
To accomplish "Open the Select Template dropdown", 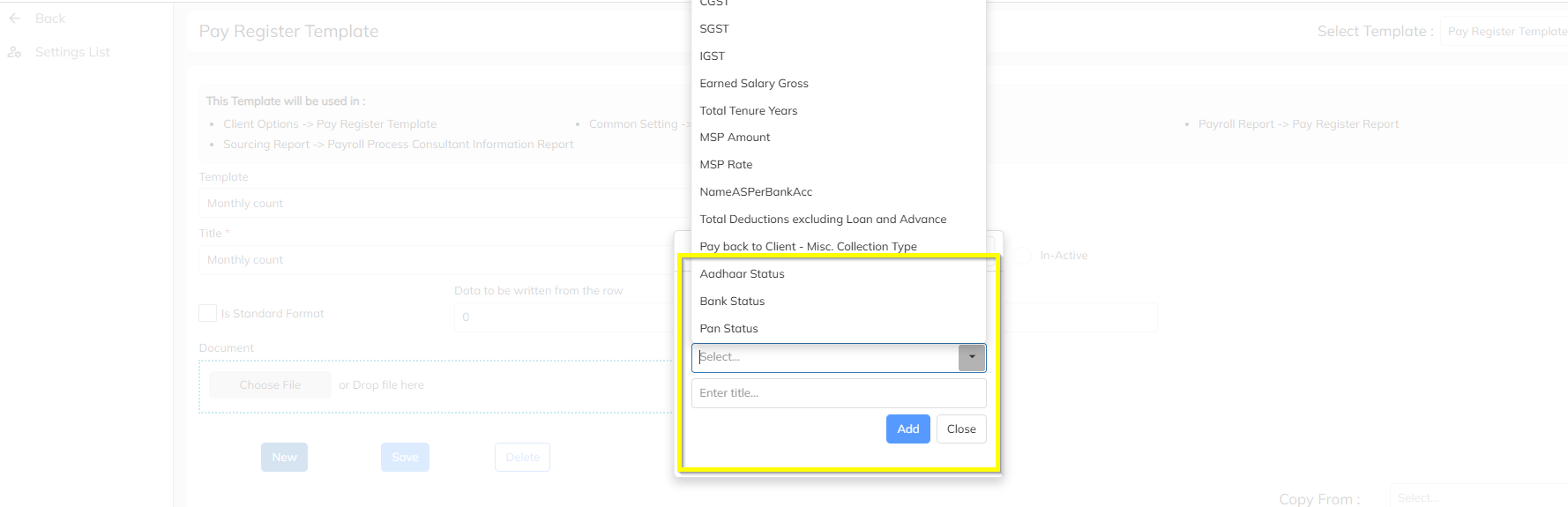I will pos(1505,32).
